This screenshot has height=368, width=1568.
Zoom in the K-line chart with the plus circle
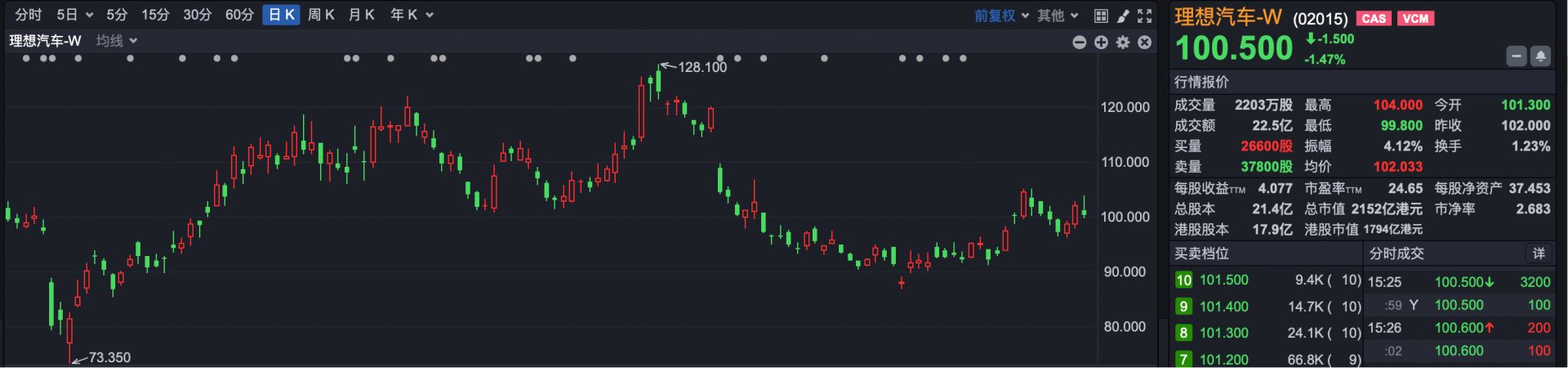(1102, 42)
